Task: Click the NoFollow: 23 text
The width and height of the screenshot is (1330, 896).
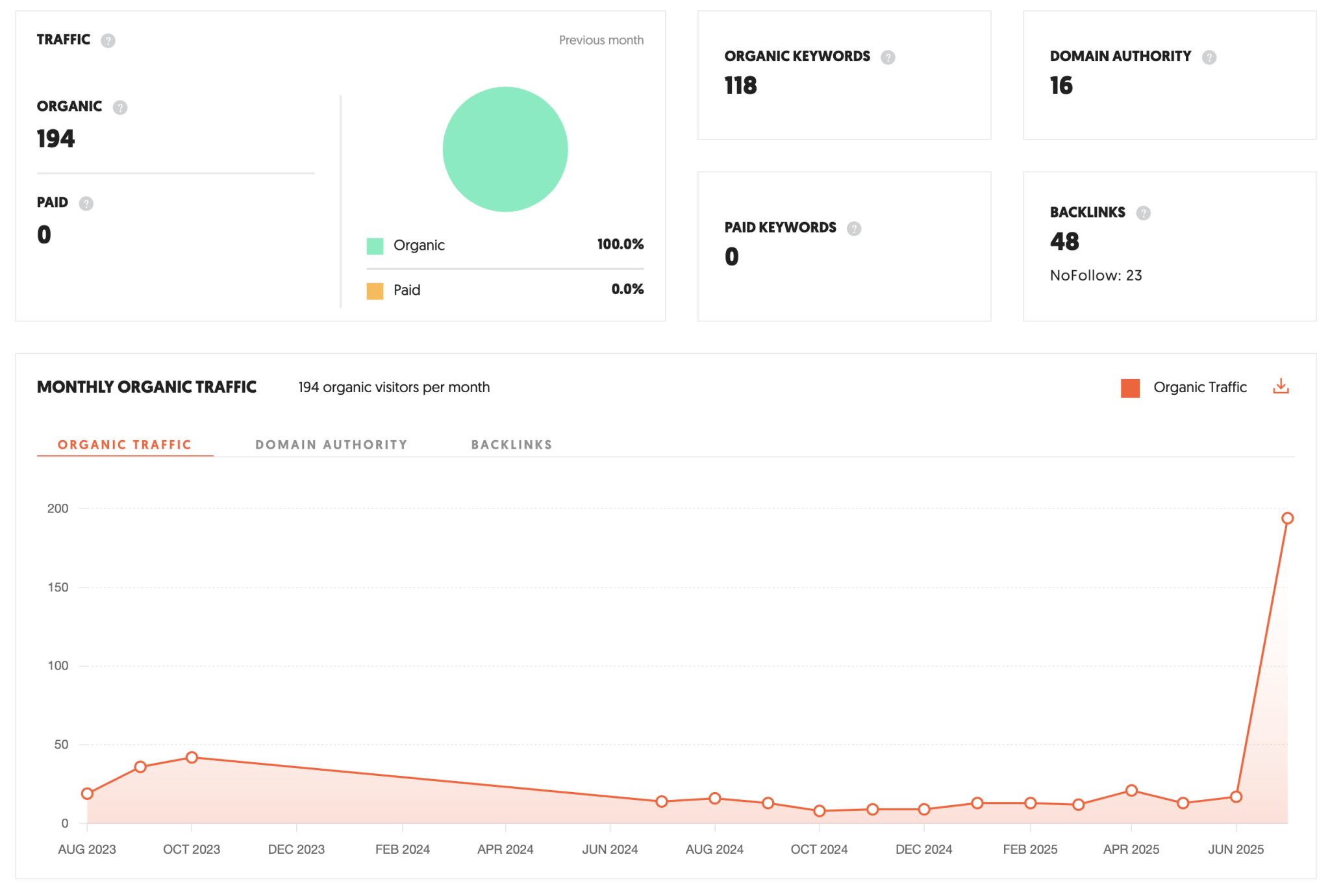Action: click(1096, 275)
